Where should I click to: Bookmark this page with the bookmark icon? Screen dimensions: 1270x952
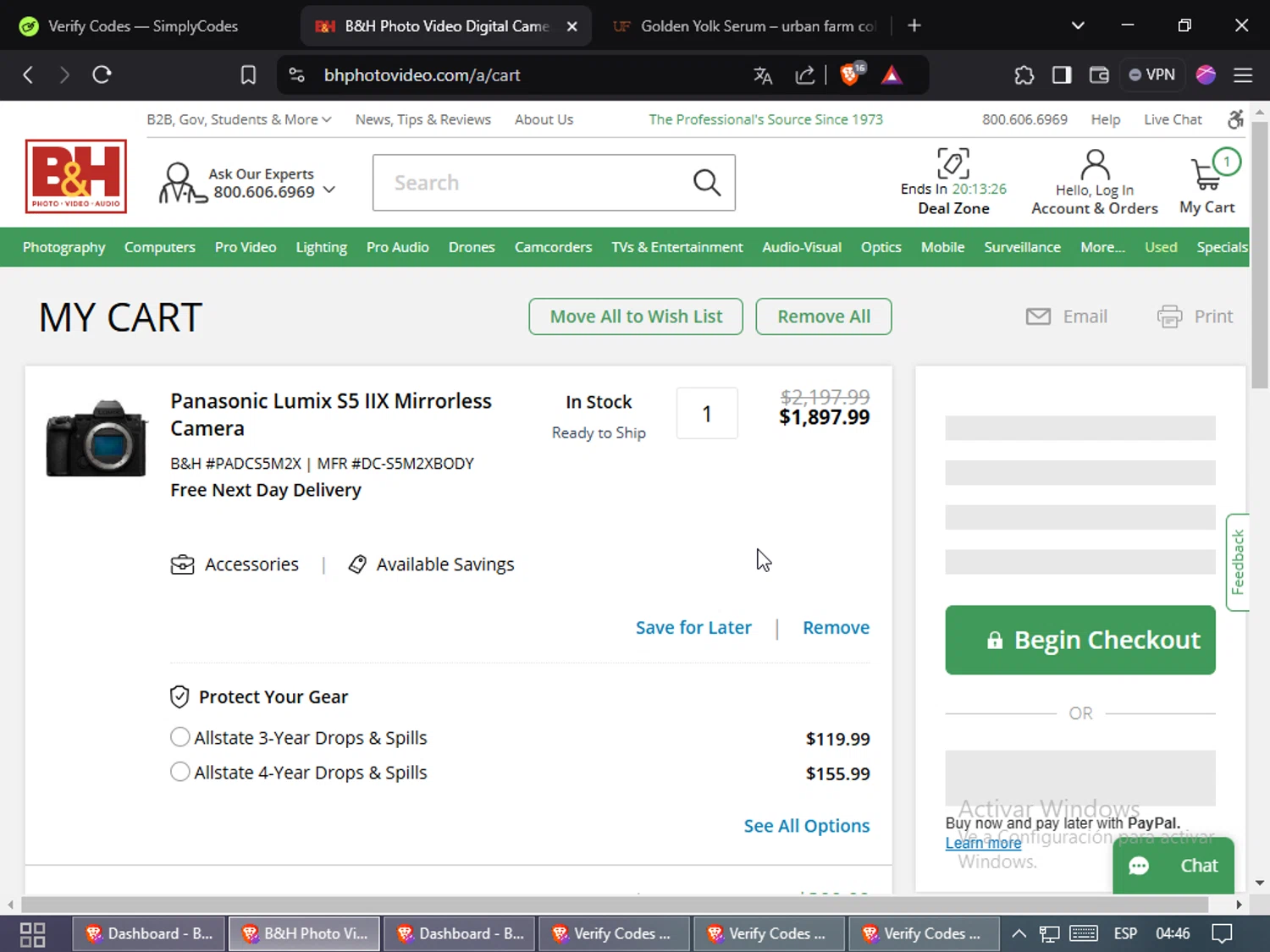(x=248, y=75)
